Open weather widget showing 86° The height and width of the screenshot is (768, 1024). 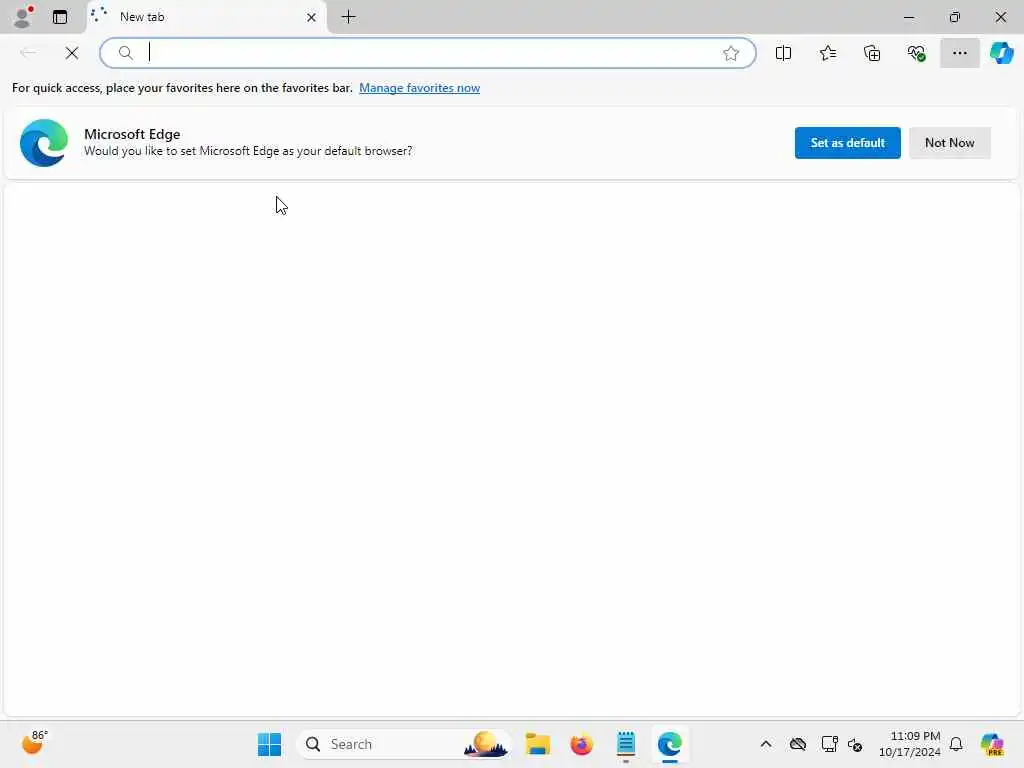tap(34, 743)
